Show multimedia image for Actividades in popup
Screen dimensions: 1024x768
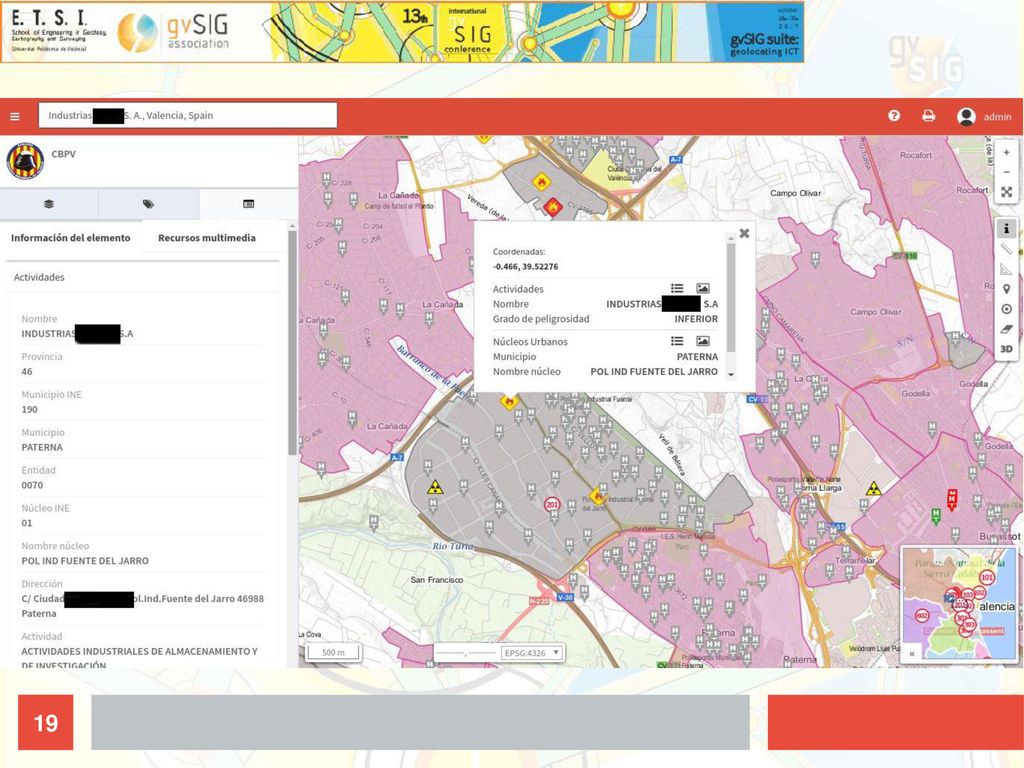pos(703,288)
